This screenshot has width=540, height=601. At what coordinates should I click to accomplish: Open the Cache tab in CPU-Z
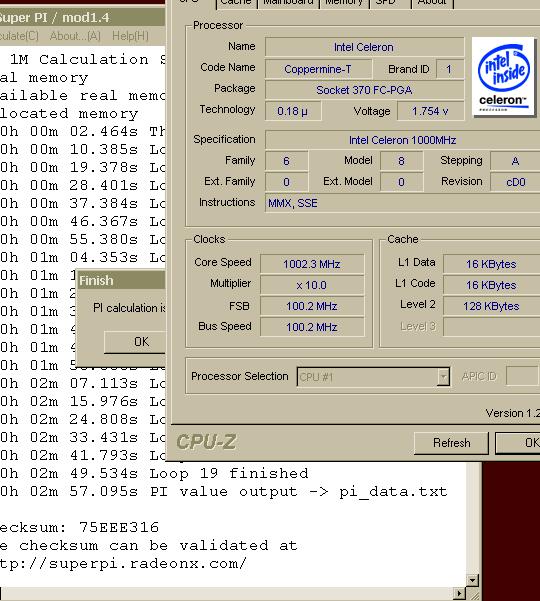point(236,3)
